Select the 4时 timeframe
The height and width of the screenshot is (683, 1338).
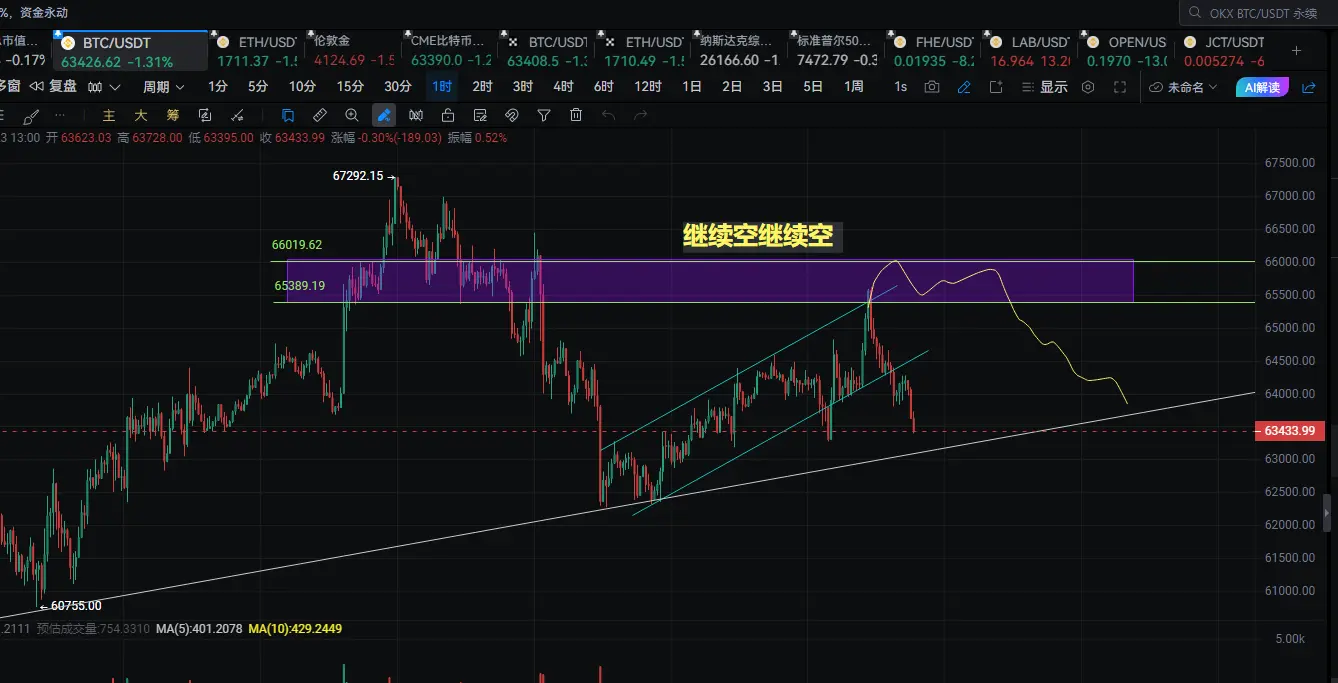click(563, 87)
